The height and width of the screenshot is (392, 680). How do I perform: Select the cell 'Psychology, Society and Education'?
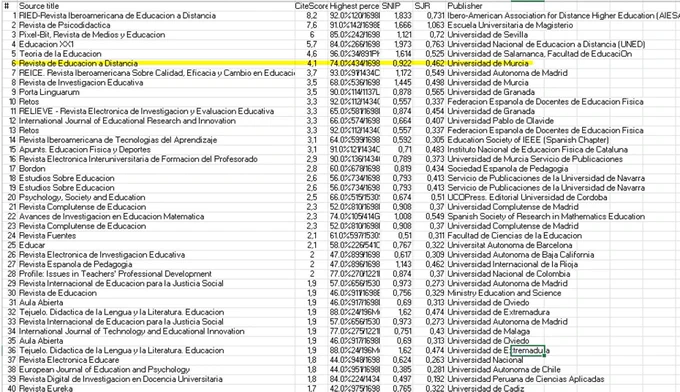tap(82, 197)
